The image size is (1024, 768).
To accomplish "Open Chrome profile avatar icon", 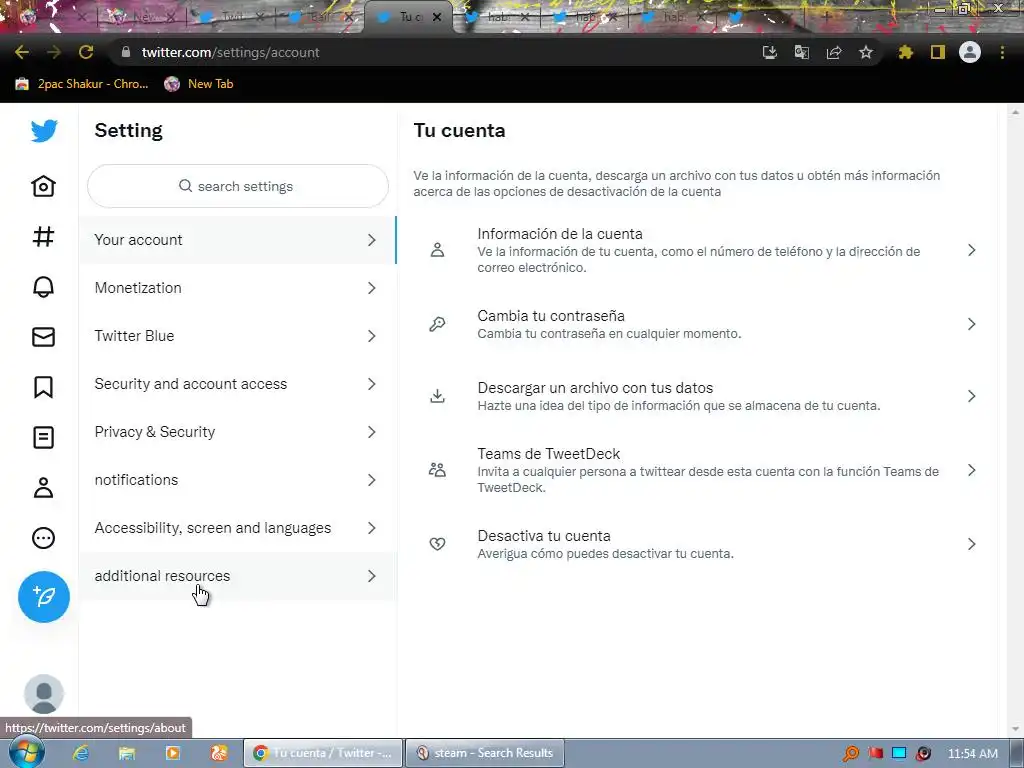I will [970, 52].
